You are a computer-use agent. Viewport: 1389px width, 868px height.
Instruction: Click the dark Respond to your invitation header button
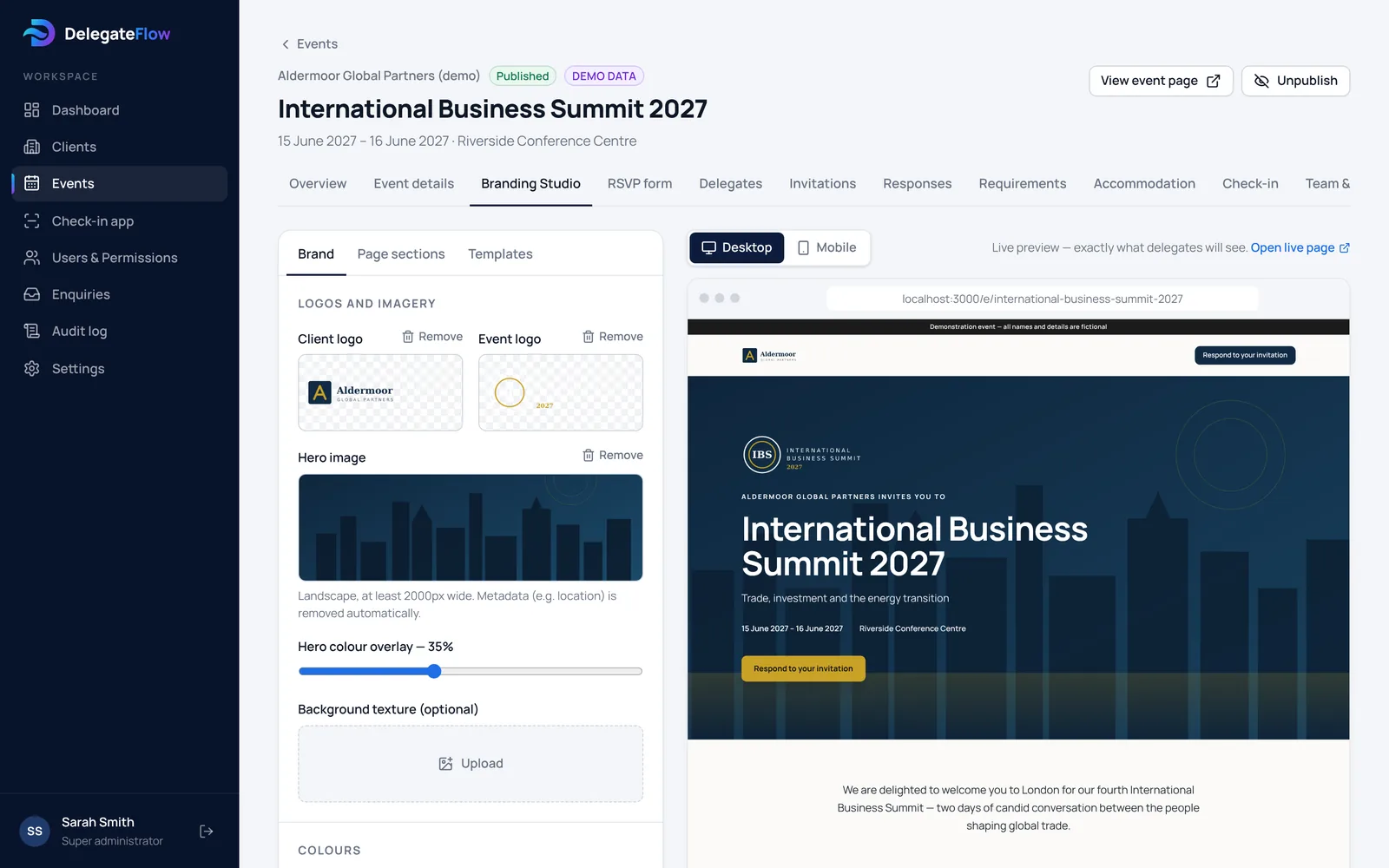1245,355
